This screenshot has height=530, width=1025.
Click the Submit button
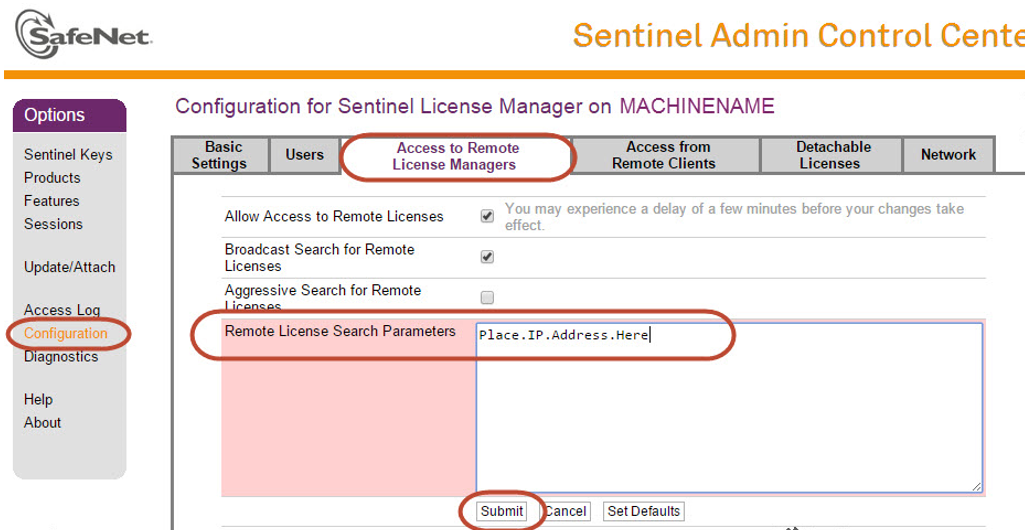[502, 511]
